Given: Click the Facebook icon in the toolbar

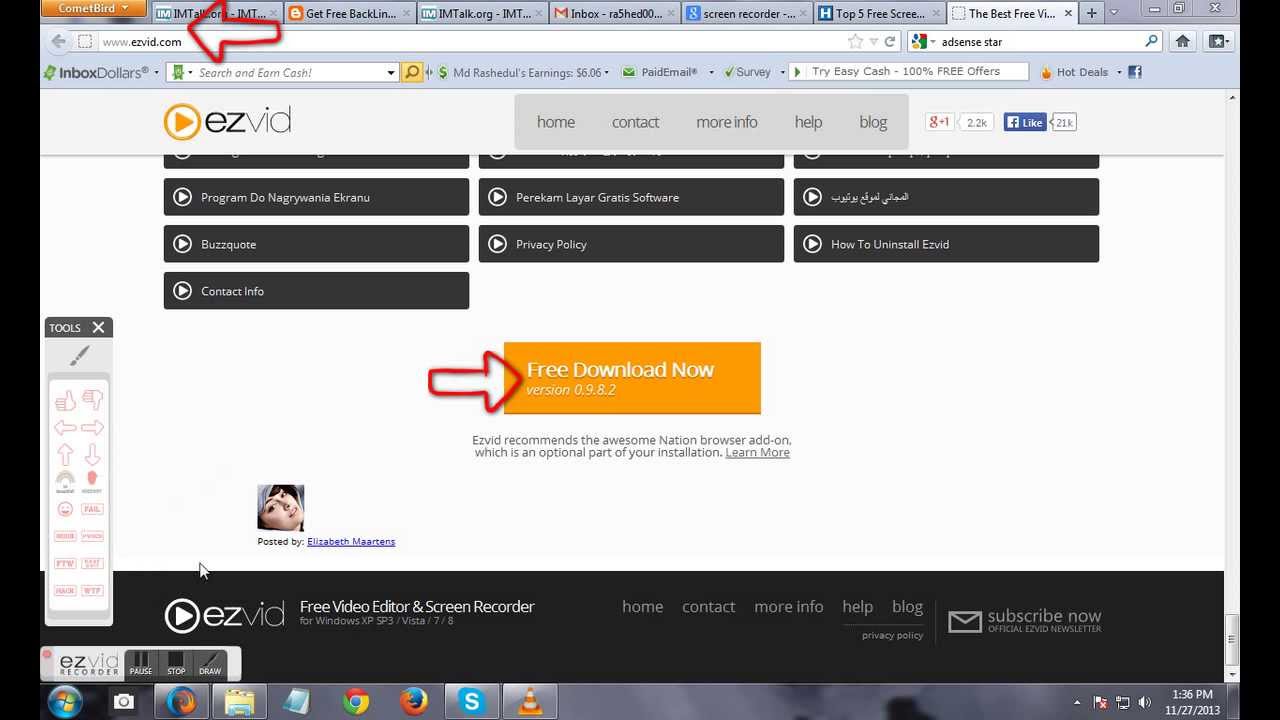Looking at the screenshot, I should (1135, 72).
